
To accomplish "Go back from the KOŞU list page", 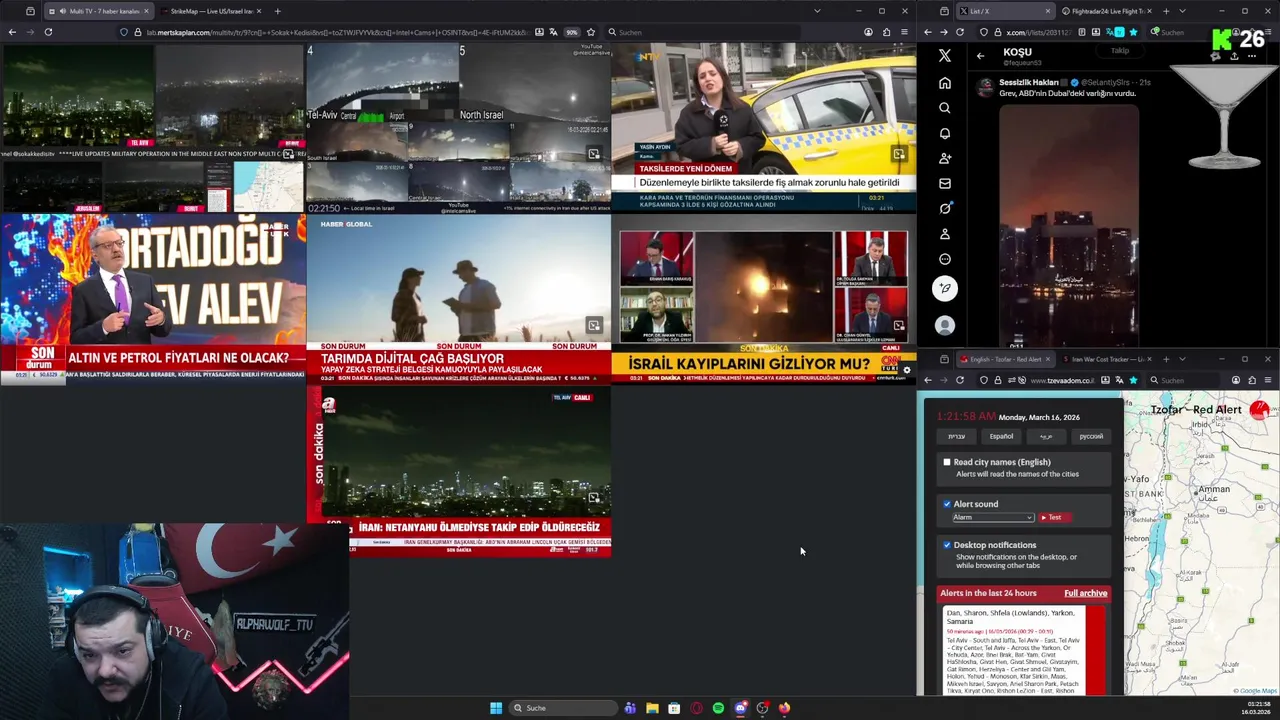I will click(x=980, y=56).
